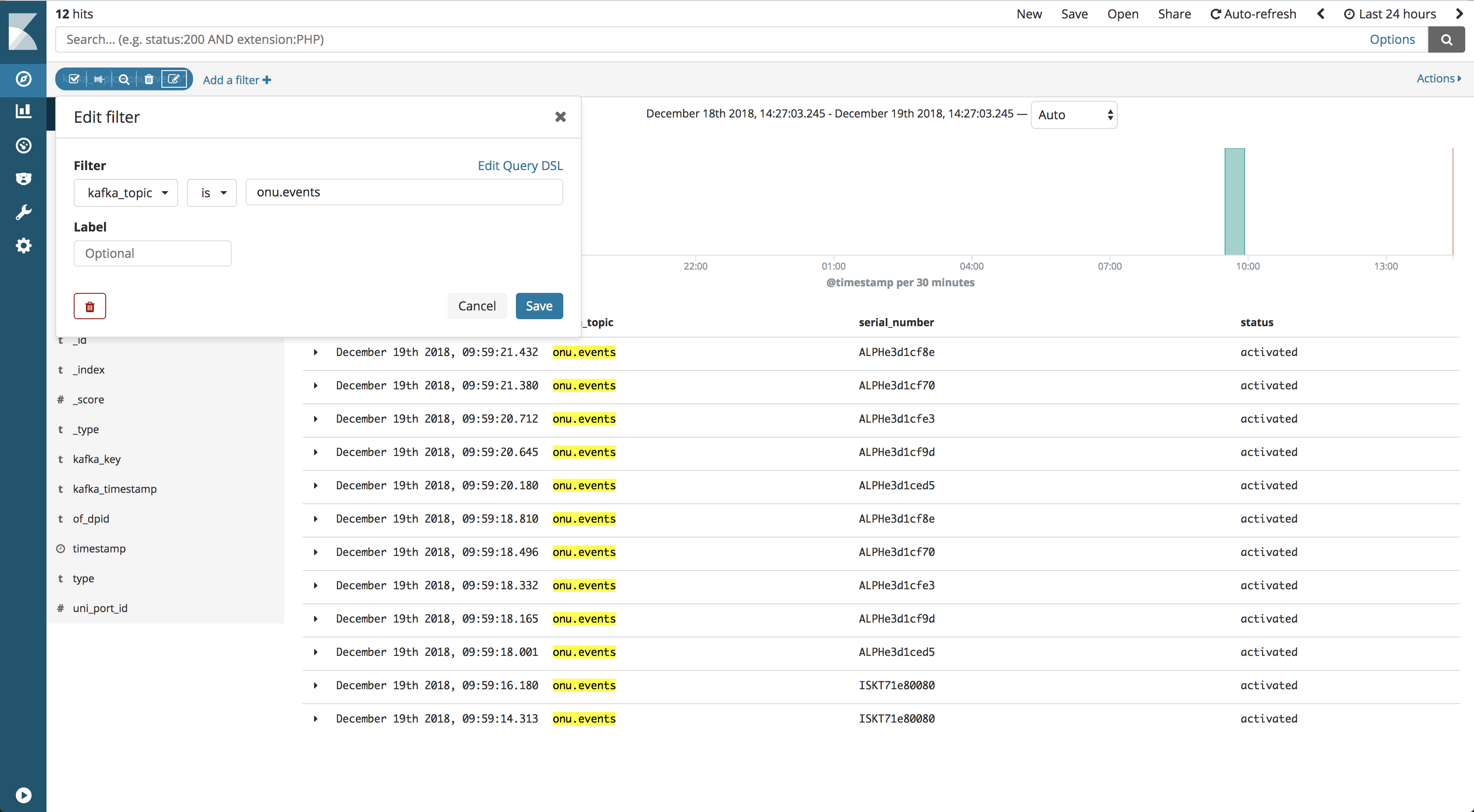The image size is (1474, 812).
Task: Click Add a filter
Action: (x=237, y=80)
